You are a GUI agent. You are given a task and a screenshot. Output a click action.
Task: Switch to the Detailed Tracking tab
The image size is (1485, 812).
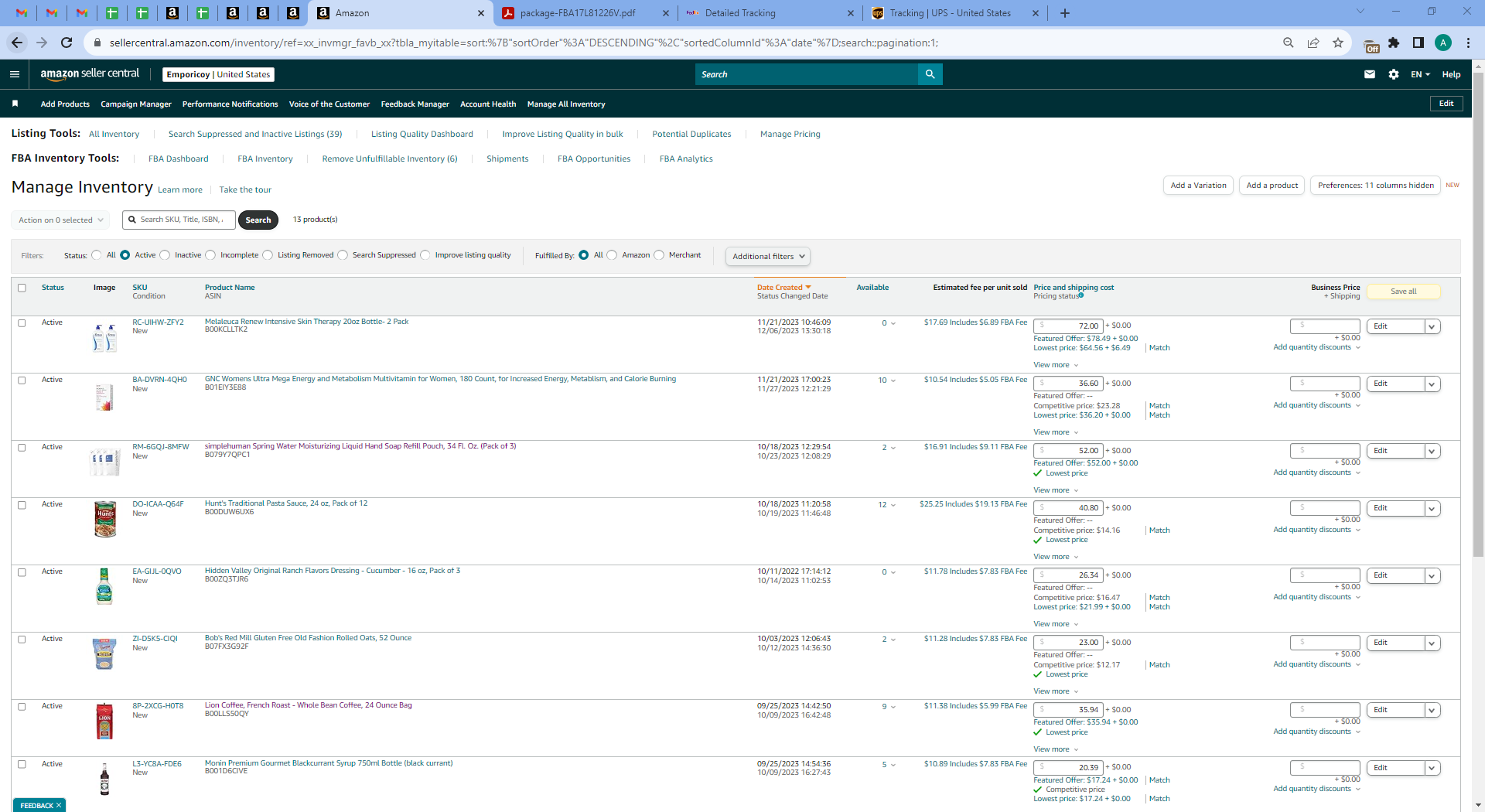[x=740, y=13]
